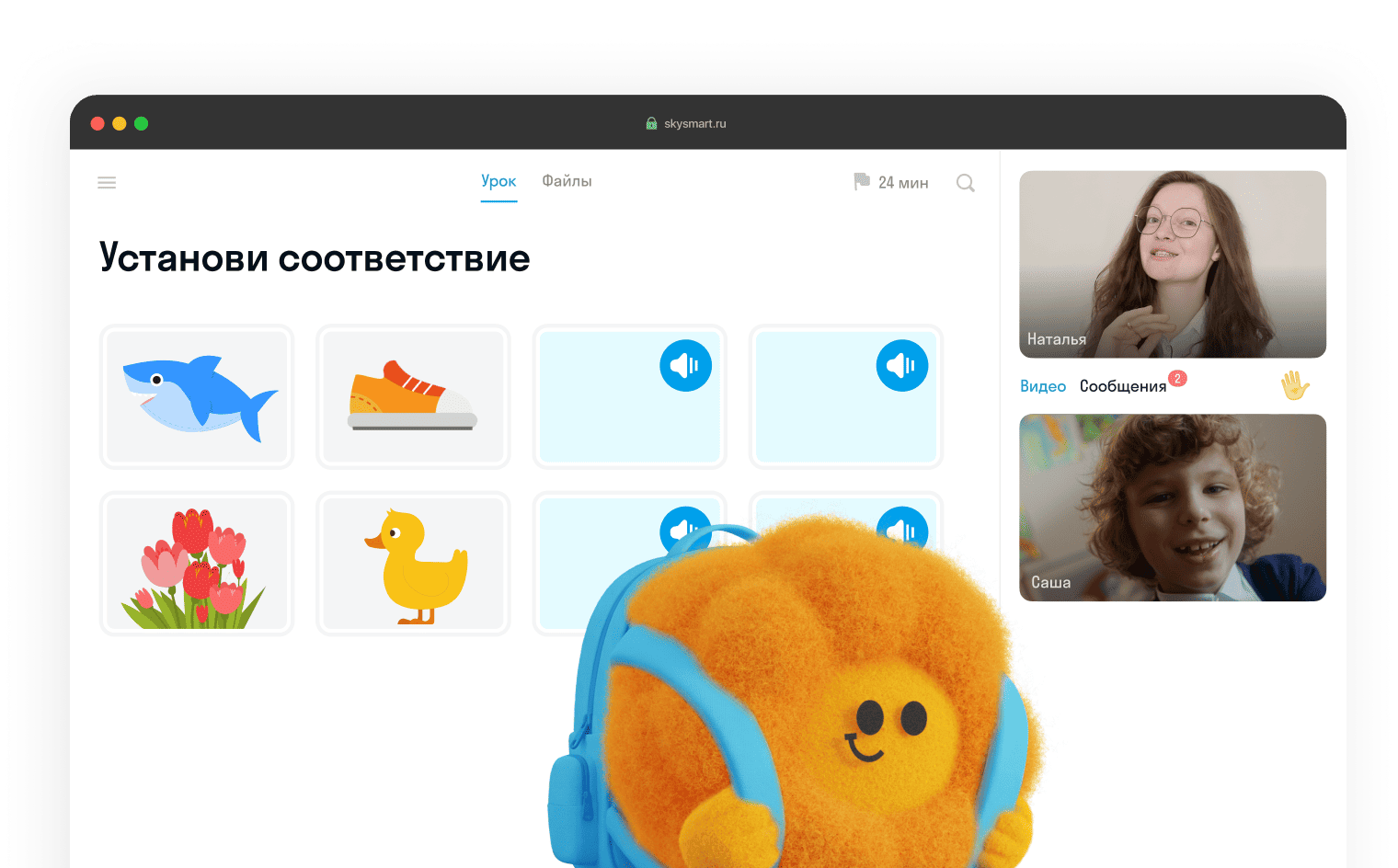Image resolution: width=1398 pixels, height=868 pixels.
Task: Open the Сообщения tab
Action: coord(1123,386)
